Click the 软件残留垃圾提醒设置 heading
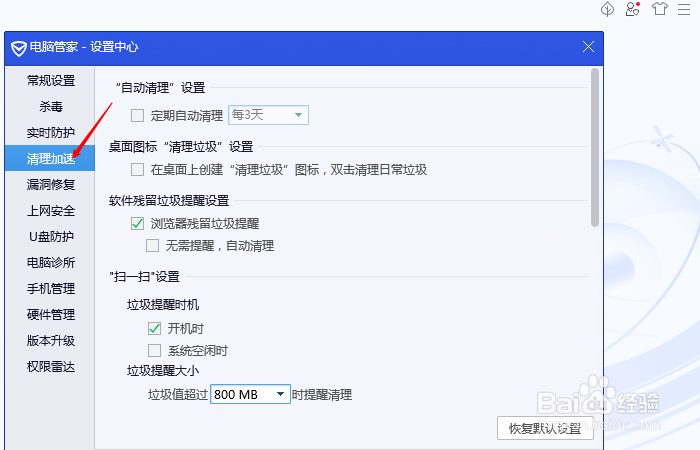Viewport: 700px width, 450px height. (169, 201)
